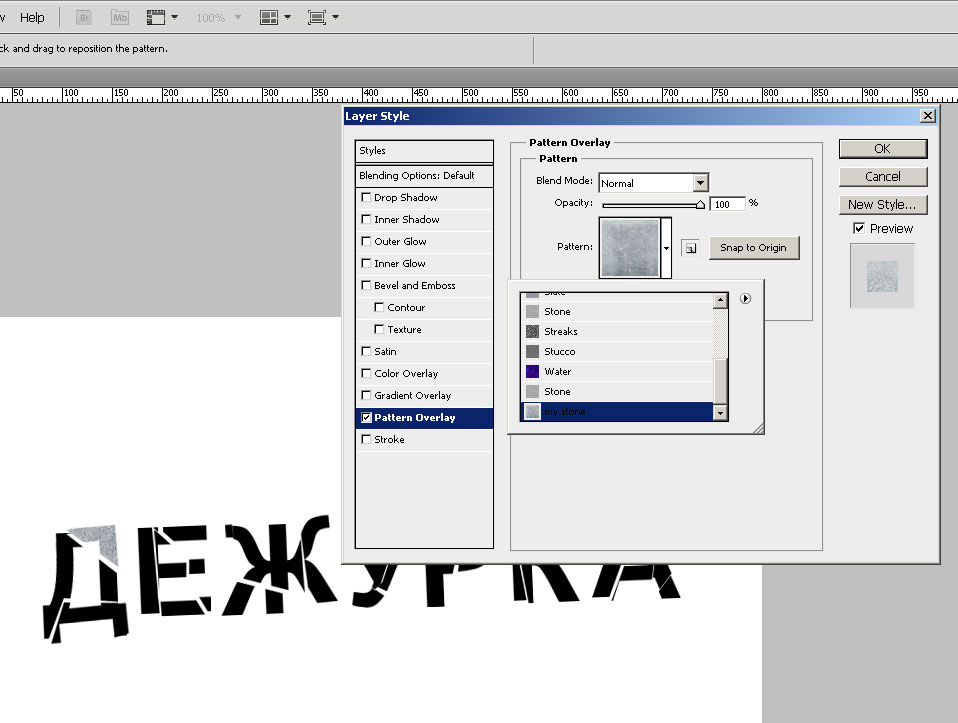Enable the Bevel and Emboss checkbox

pos(367,285)
